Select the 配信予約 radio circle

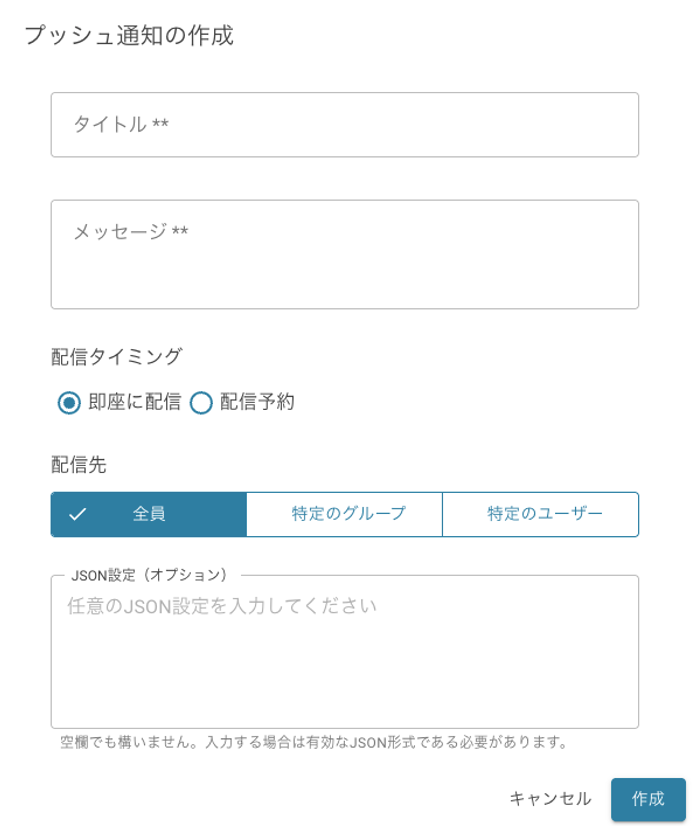tap(201, 403)
